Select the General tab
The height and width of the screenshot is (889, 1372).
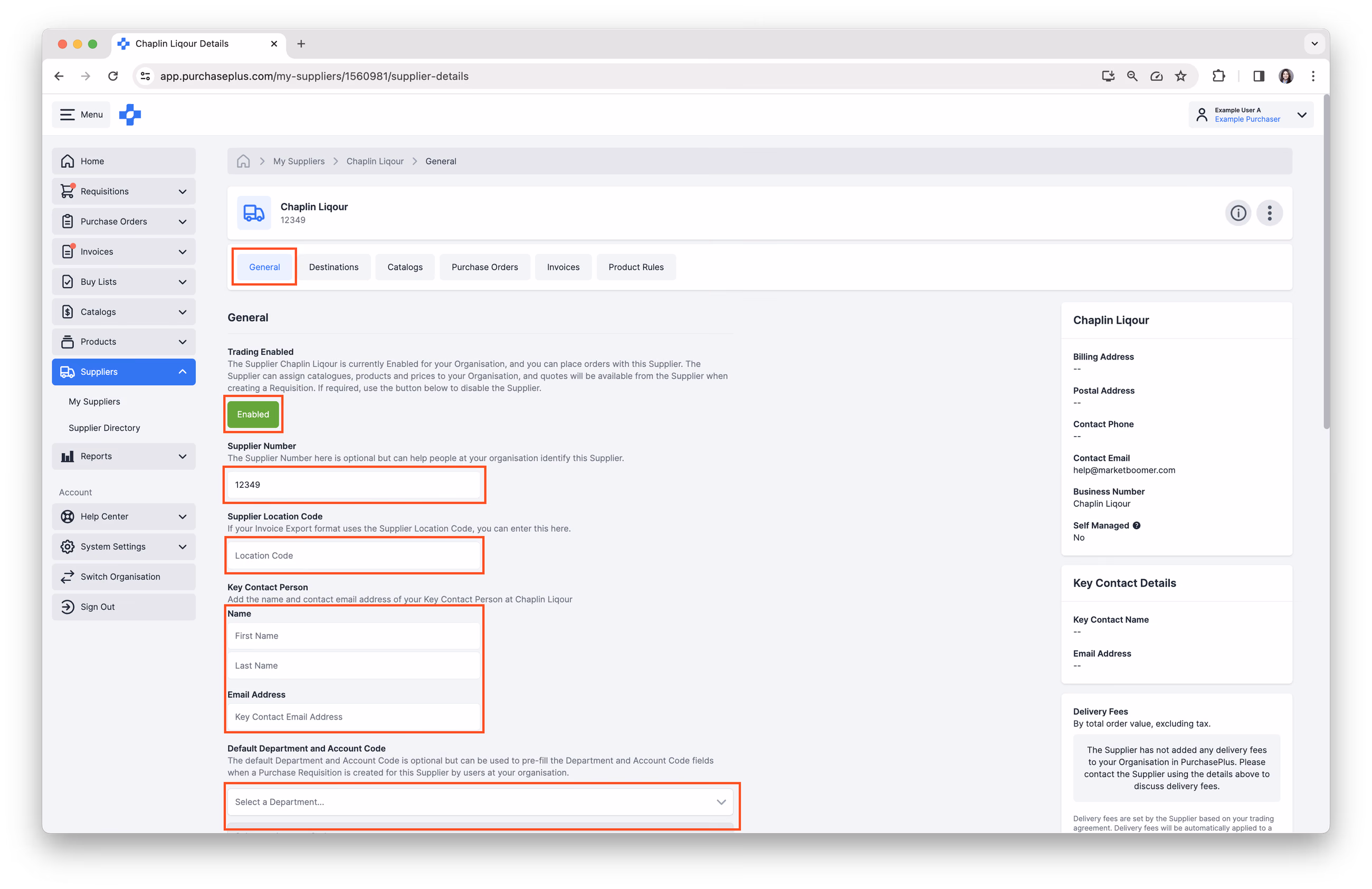coord(264,267)
